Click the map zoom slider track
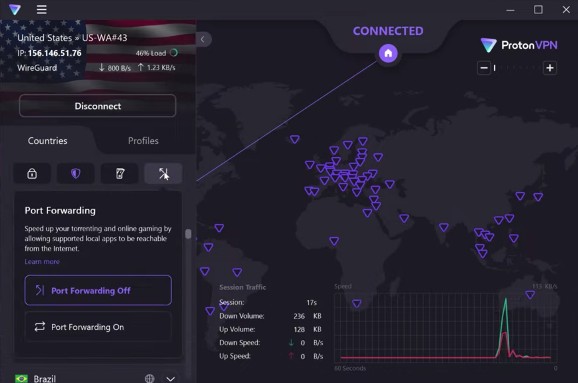The width and height of the screenshot is (578, 383). pos(517,68)
